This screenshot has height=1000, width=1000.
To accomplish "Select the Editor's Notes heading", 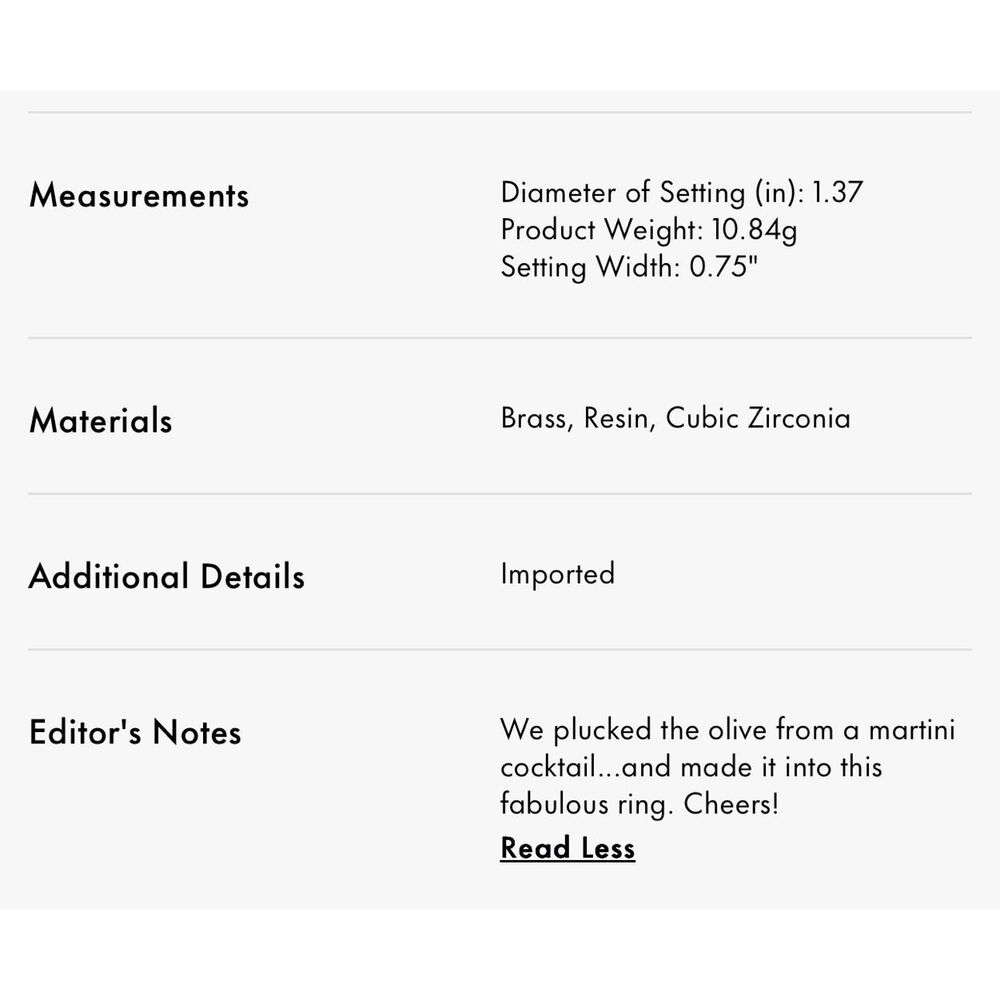I will click(x=135, y=732).
